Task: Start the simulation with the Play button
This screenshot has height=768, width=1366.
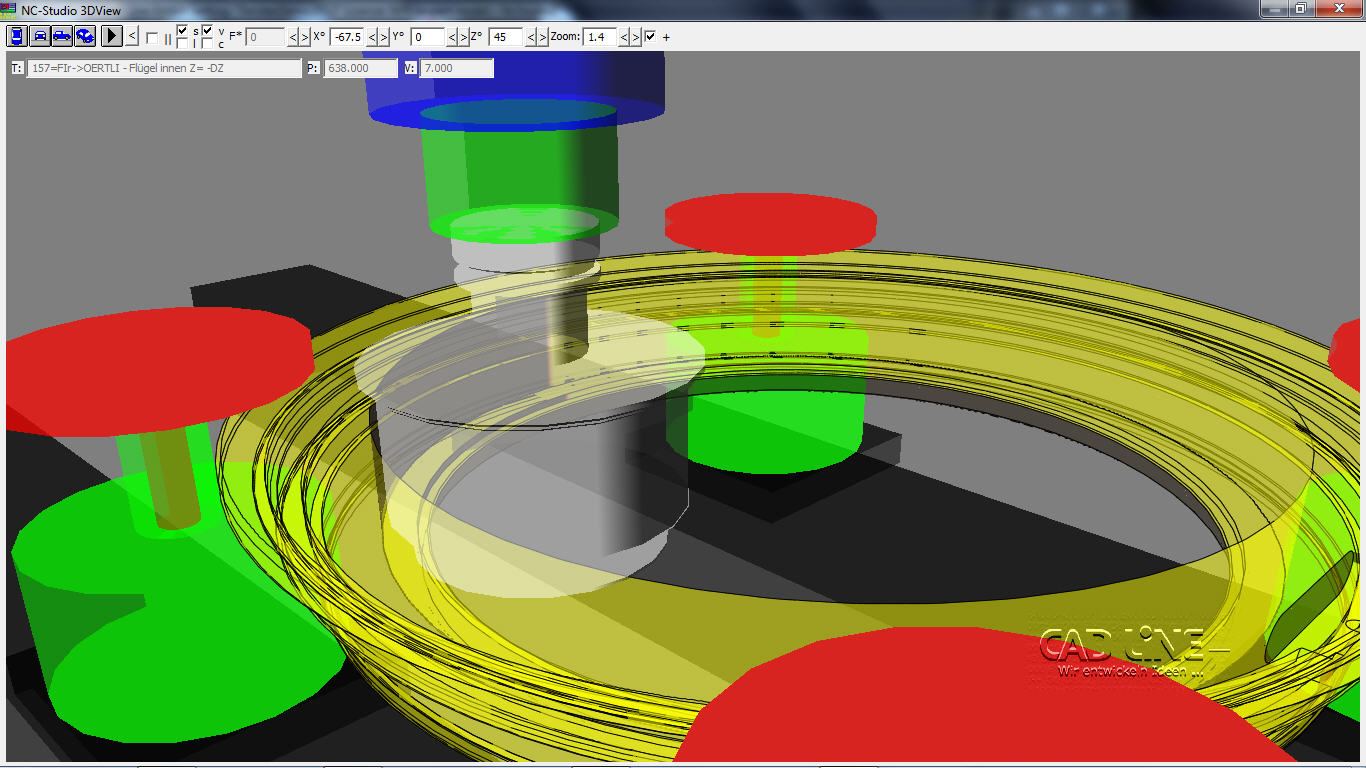Action: (110, 36)
